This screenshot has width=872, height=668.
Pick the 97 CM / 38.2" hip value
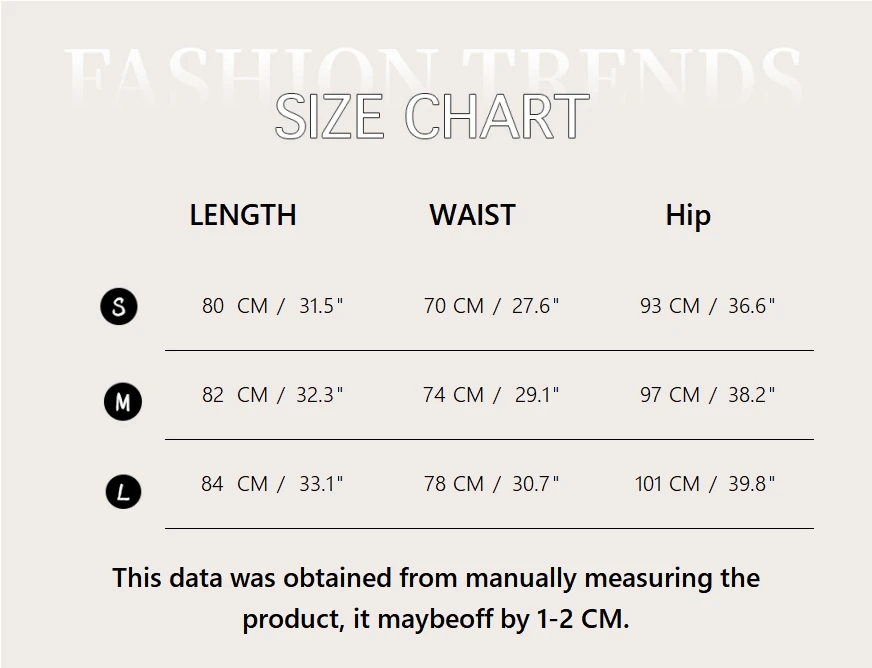click(x=707, y=395)
